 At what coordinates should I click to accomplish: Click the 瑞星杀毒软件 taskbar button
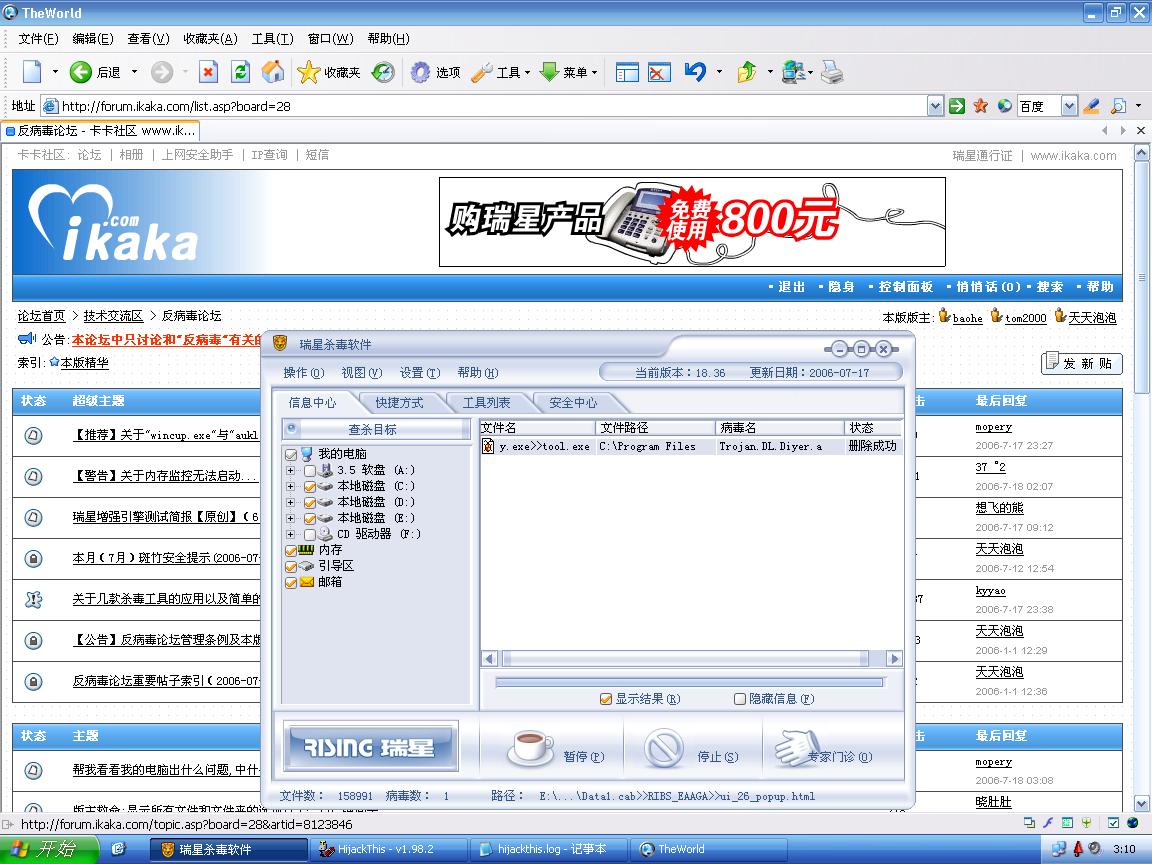[x=228, y=849]
